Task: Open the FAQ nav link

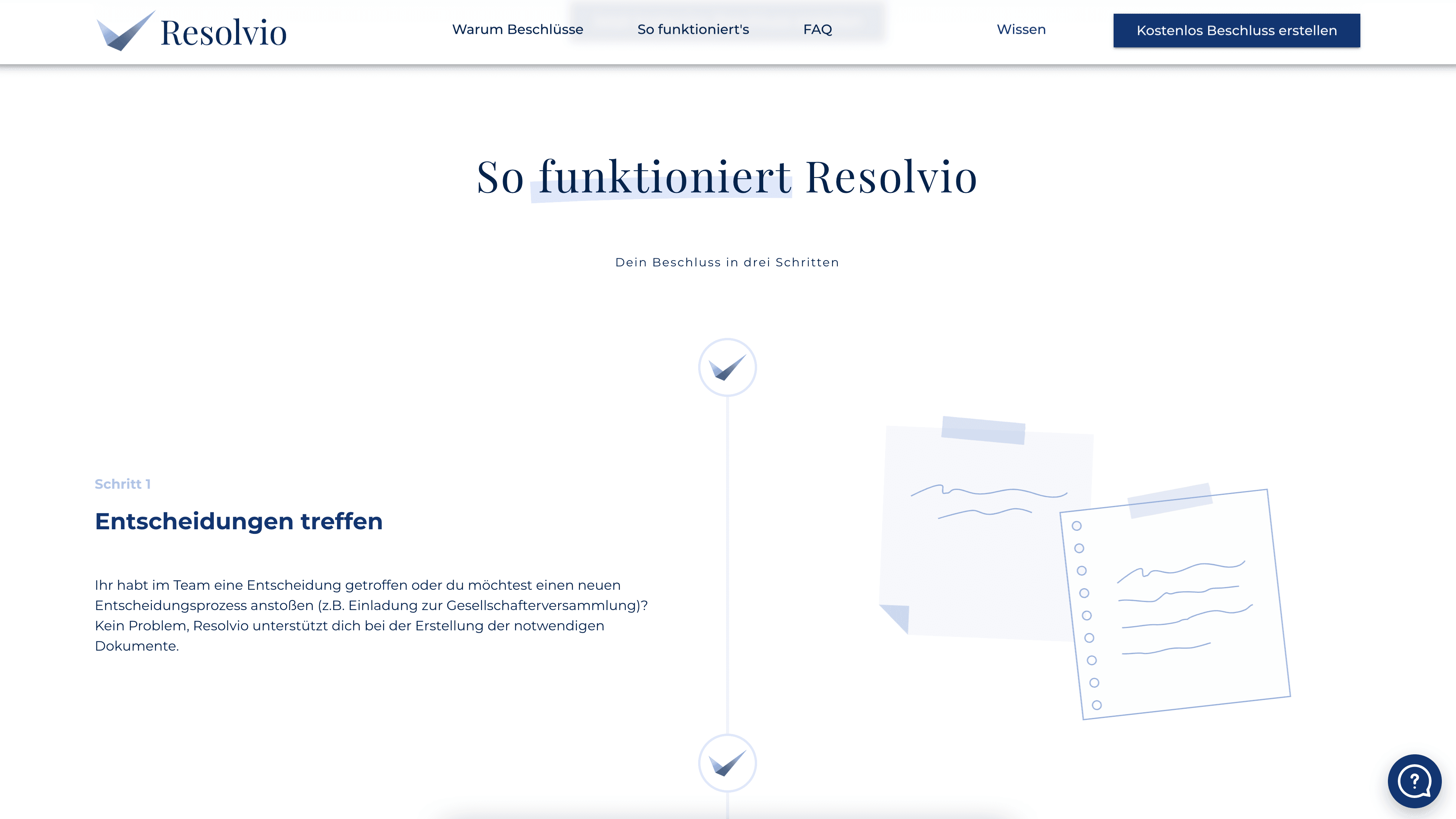Action: [817, 29]
